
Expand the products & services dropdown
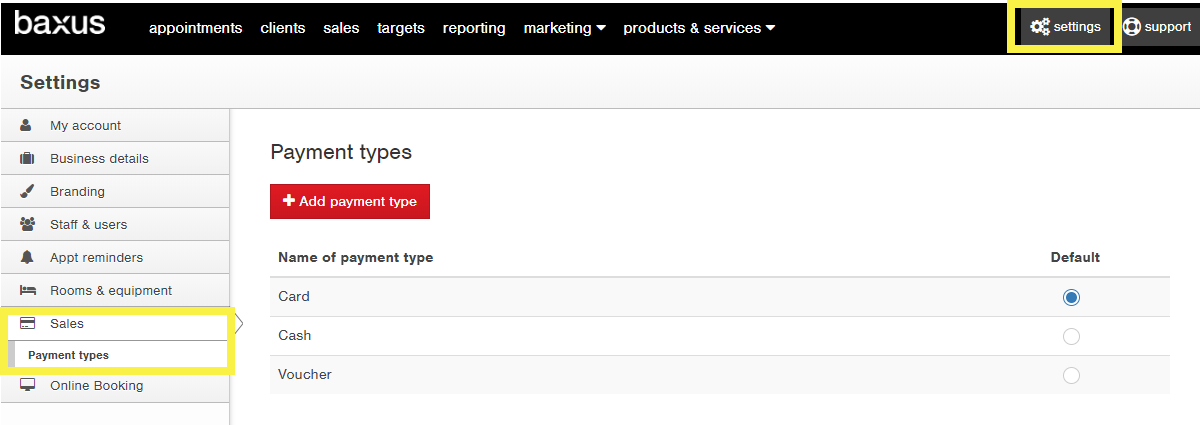coord(699,28)
